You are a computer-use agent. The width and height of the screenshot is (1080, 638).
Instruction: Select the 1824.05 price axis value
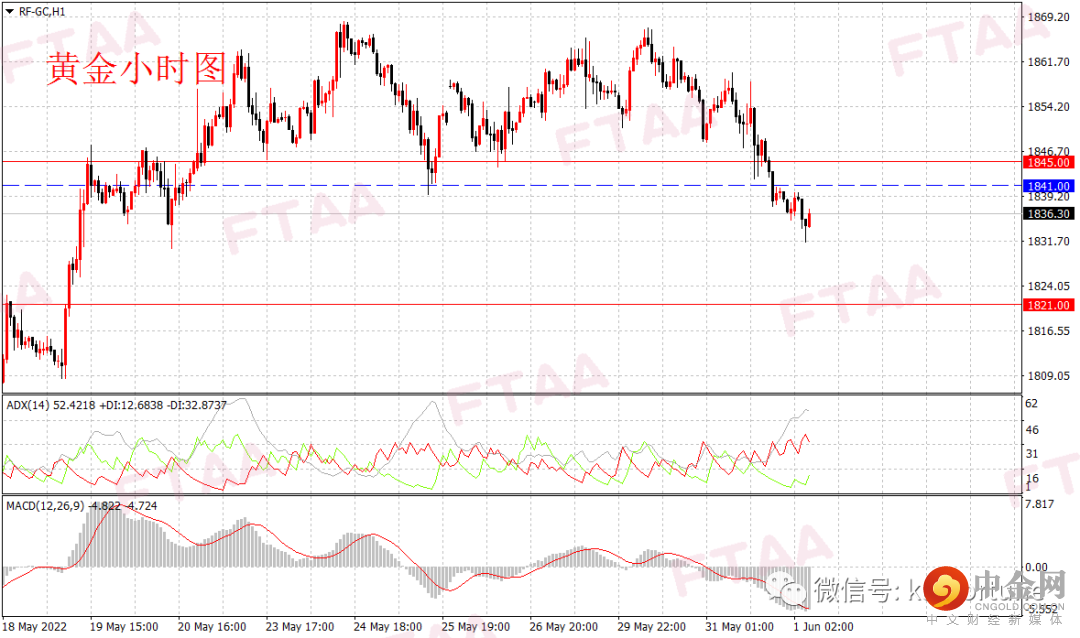tap(1048, 286)
